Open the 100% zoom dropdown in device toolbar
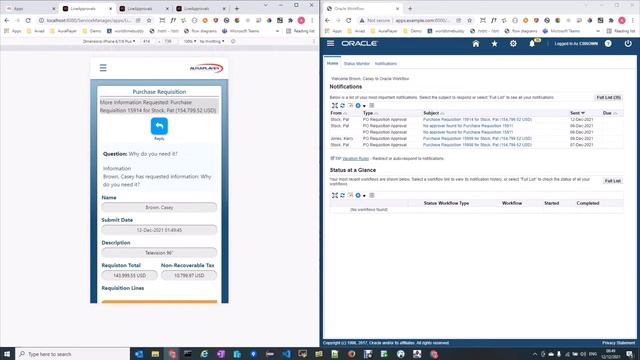 click(x=189, y=41)
